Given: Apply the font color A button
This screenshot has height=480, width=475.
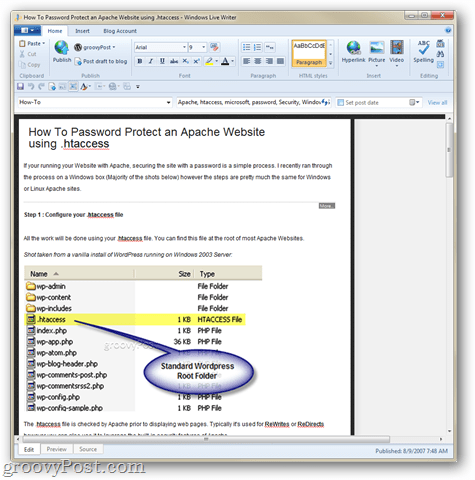Looking at the screenshot, I should coord(225,61).
